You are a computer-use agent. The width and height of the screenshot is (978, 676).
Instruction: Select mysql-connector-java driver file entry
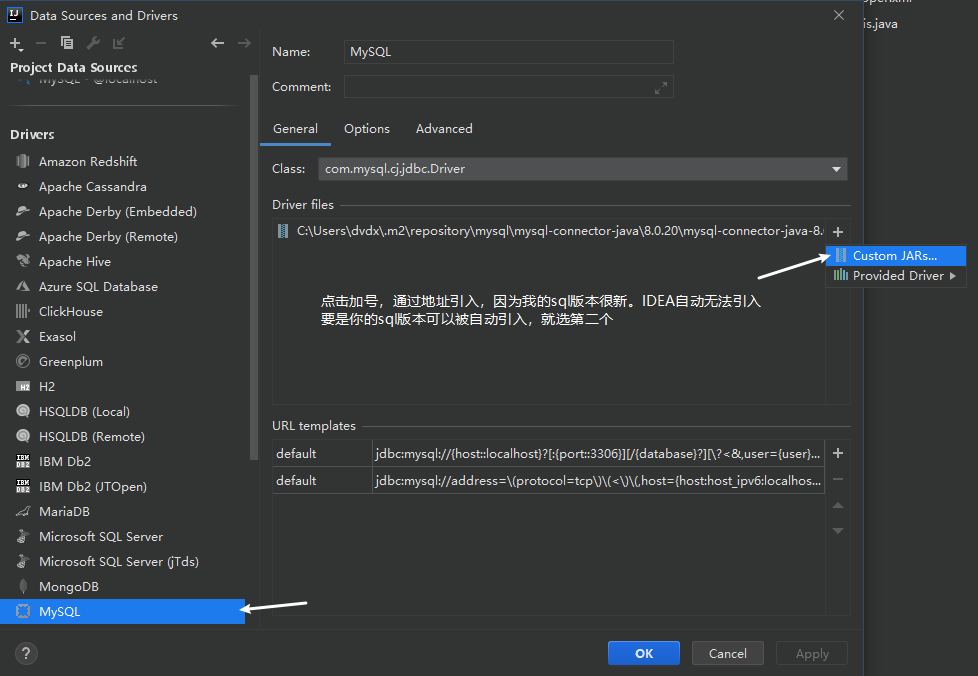pyautogui.click(x=549, y=231)
